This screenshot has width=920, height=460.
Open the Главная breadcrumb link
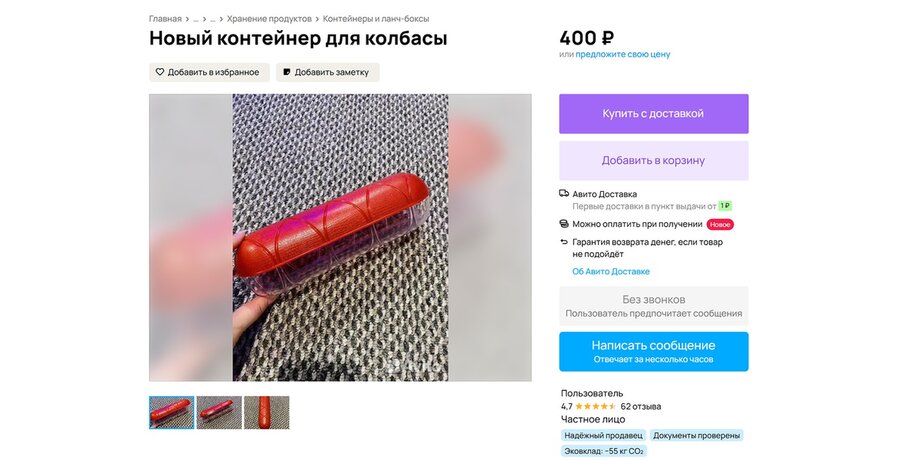tap(165, 19)
